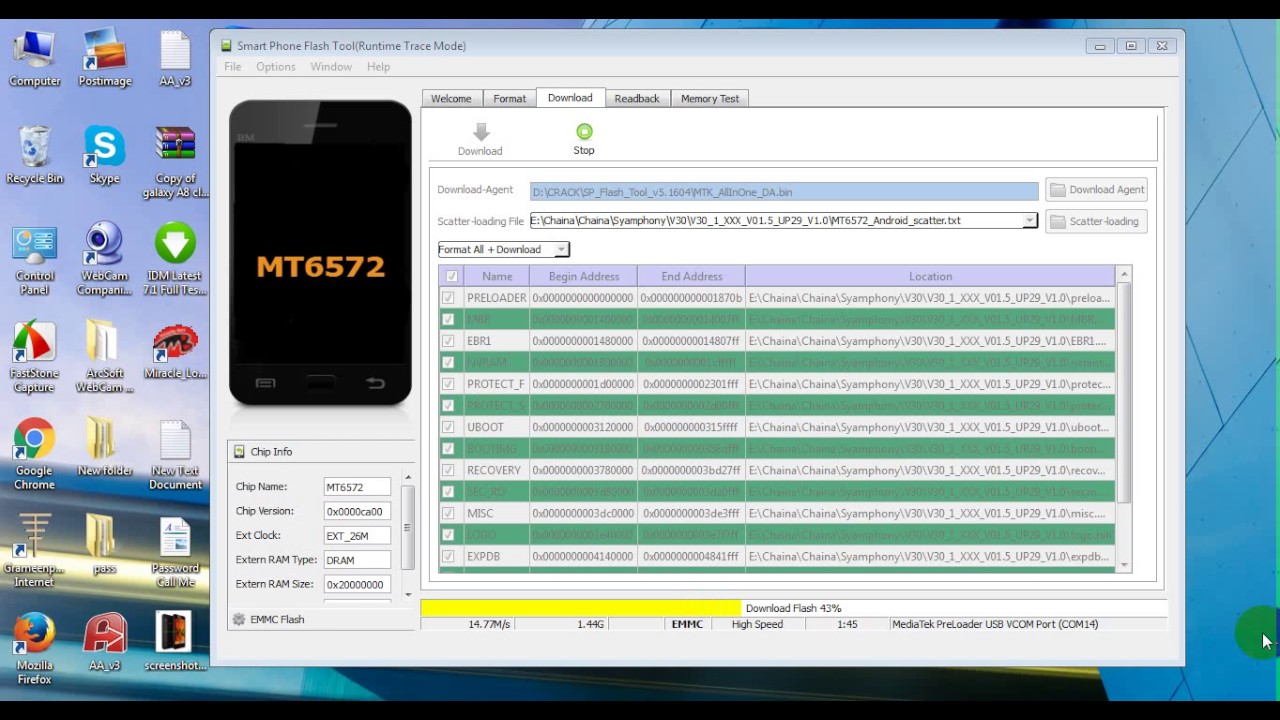Click the Extern RAM Size 0x20000000 field
Image resolution: width=1280 pixels, height=720 pixels.
357,585
